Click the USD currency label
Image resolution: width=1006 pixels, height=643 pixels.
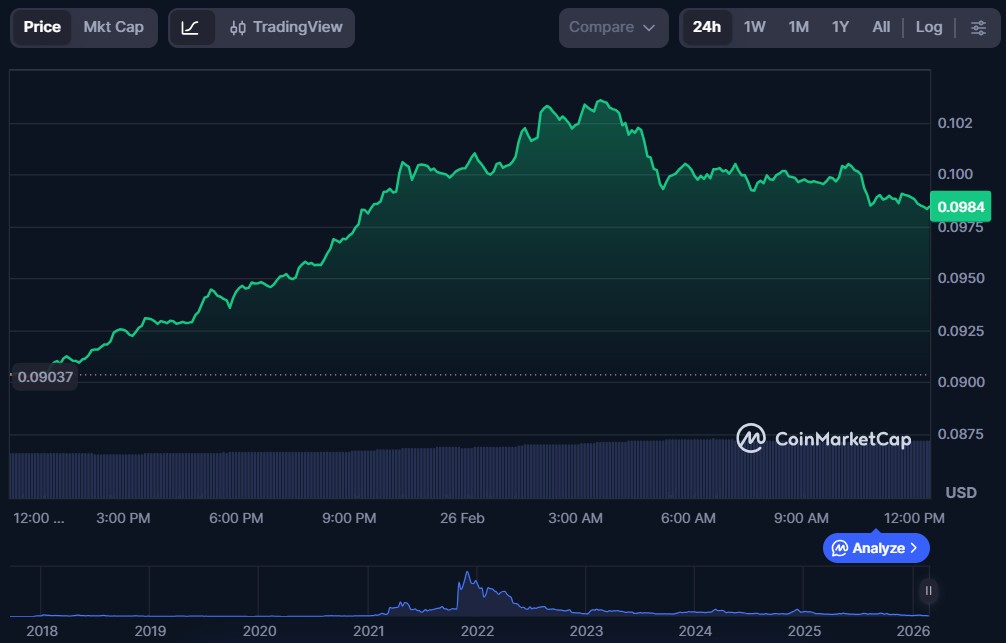[960, 493]
